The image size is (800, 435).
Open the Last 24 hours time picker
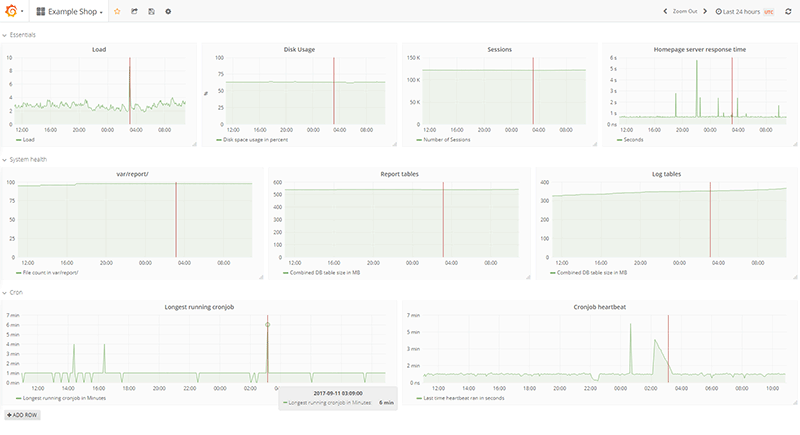pyautogui.click(x=738, y=11)
